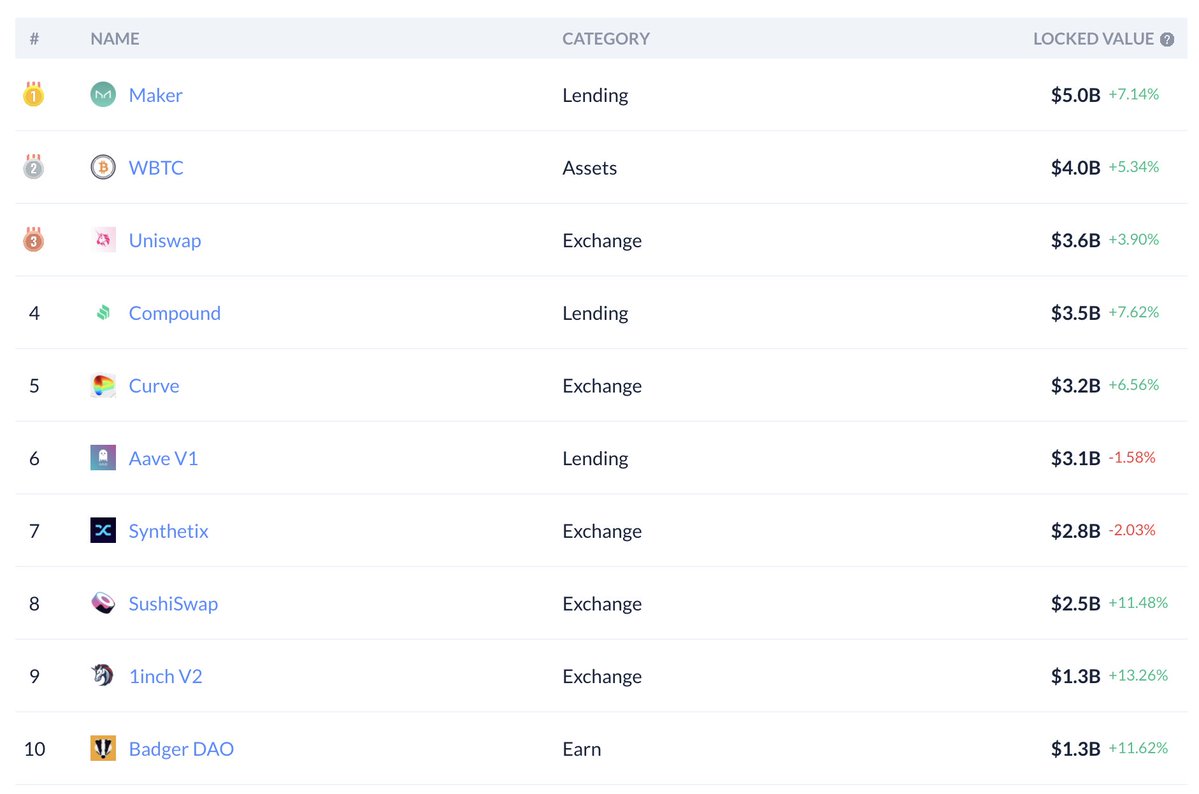Open the SushiSwap project link
This screenshot has height=794, width=1199.
173,604
